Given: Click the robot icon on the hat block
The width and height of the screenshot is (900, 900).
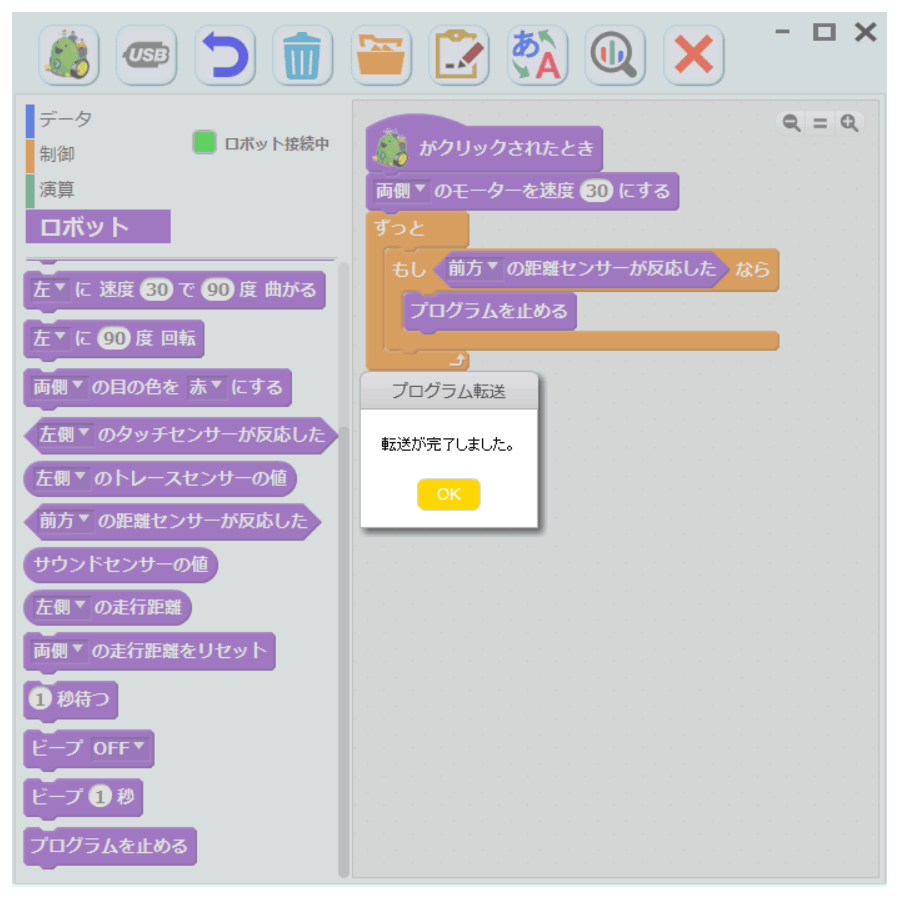Looking at the screenshot, I should [x=391, y=148].
